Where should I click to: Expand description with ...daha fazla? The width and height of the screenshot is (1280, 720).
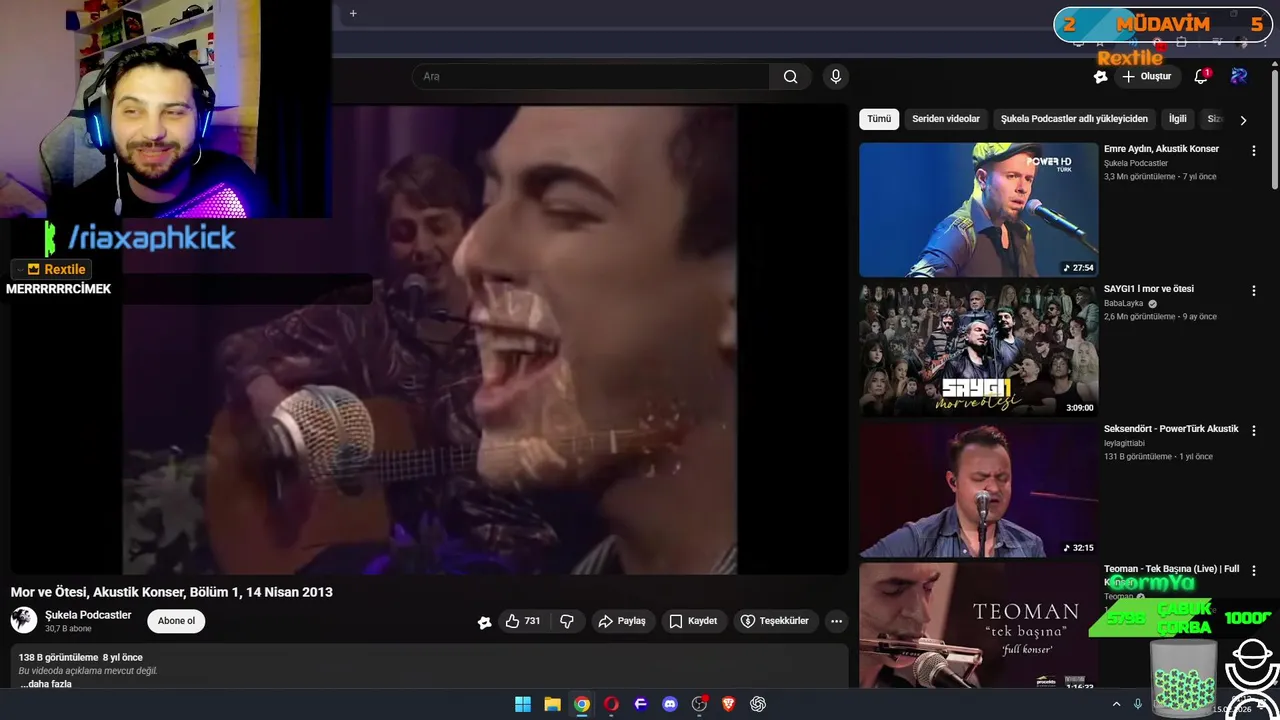(x=46, y=684)
